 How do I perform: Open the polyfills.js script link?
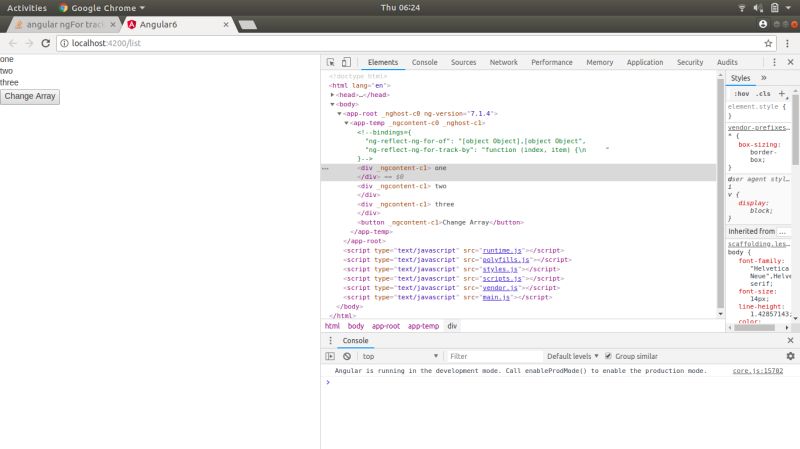(x=506, y=260)
